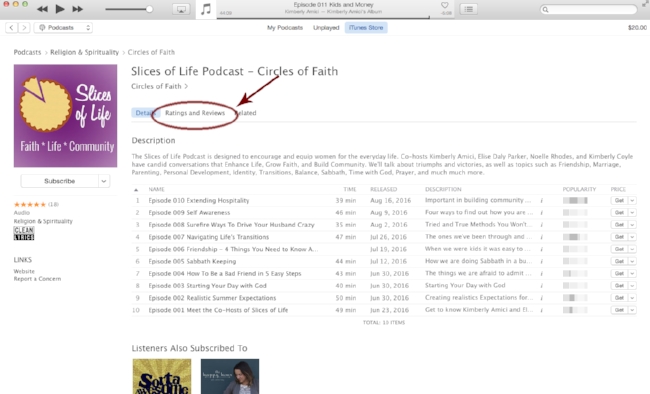Image resolution: width=650 pixels, height=394 pixels.
Task: Sort by the POPULARITY column header
Action: [579, 189]
